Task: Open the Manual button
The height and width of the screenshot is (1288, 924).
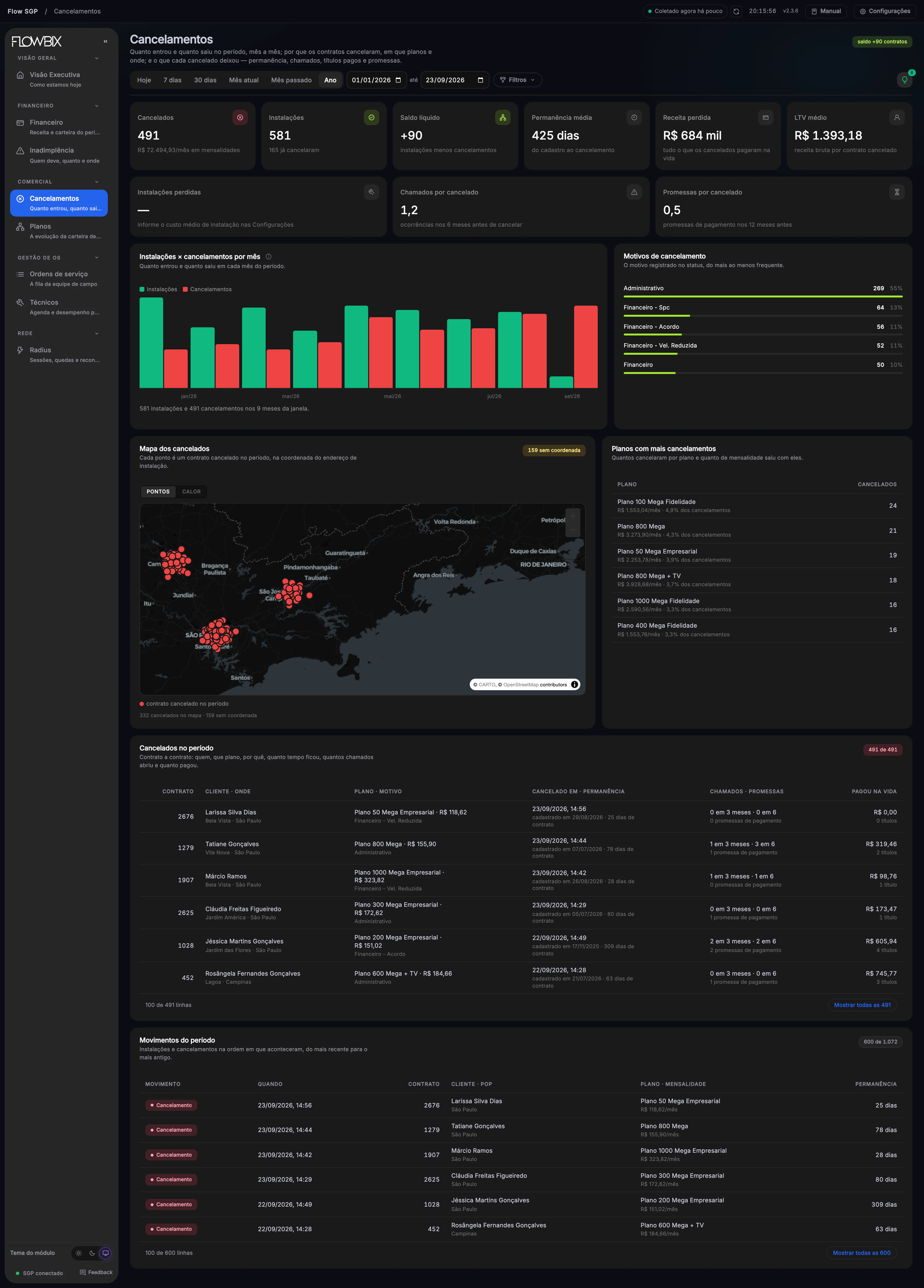Action: [826, 11]
